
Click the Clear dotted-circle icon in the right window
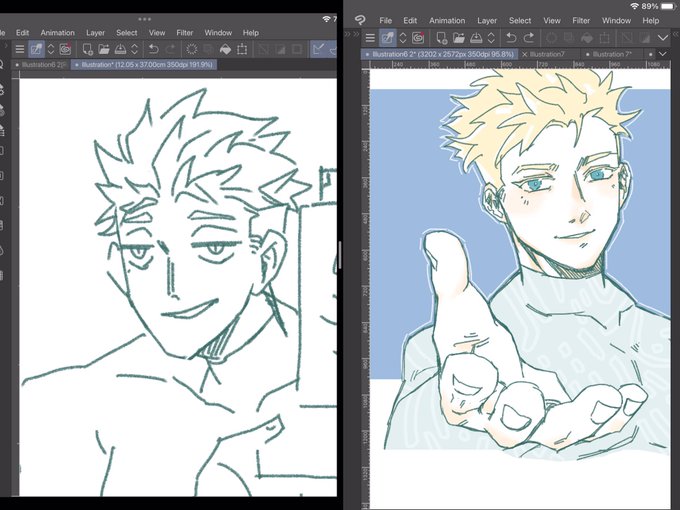(x=551, y=38)
